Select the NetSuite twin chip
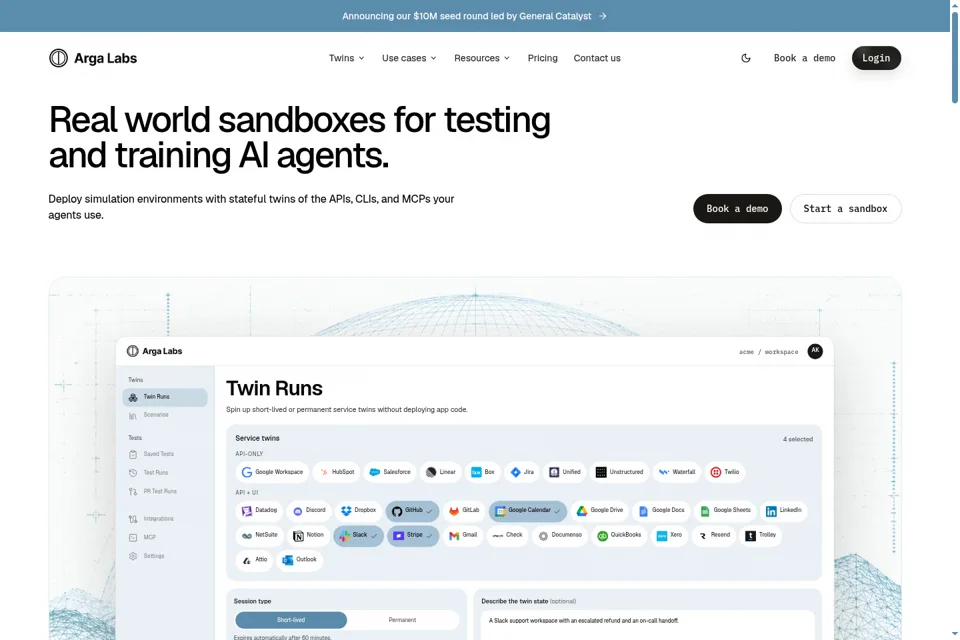 260,536
